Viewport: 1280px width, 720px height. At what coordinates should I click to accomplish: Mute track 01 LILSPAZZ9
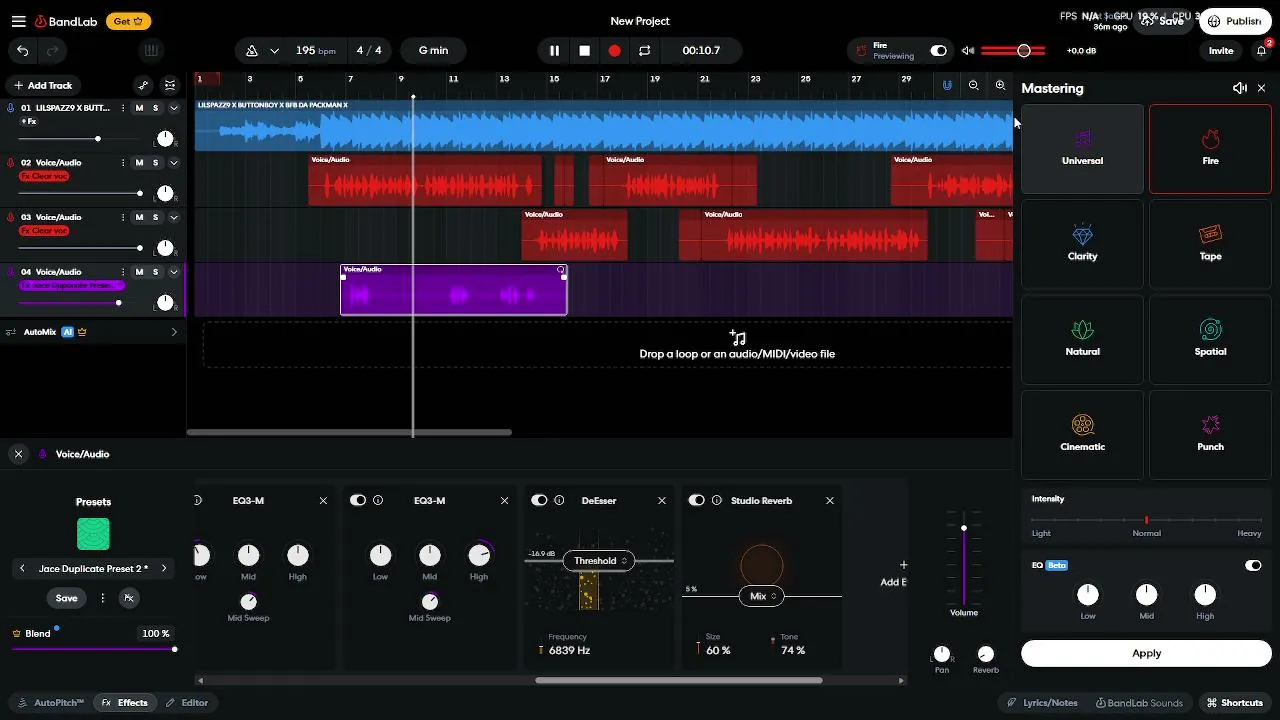[x=139, y=108]
